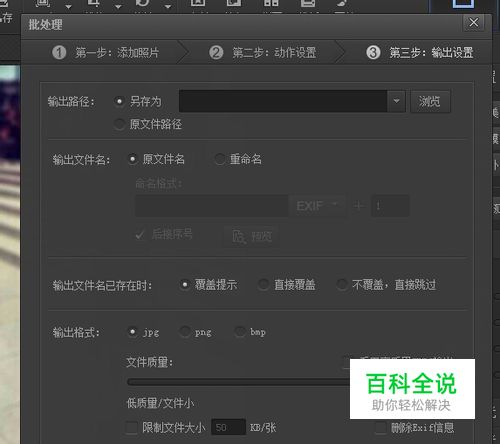
Task: Select 不覆盖,直接跳过 radio button
Action: coord(341,285)
